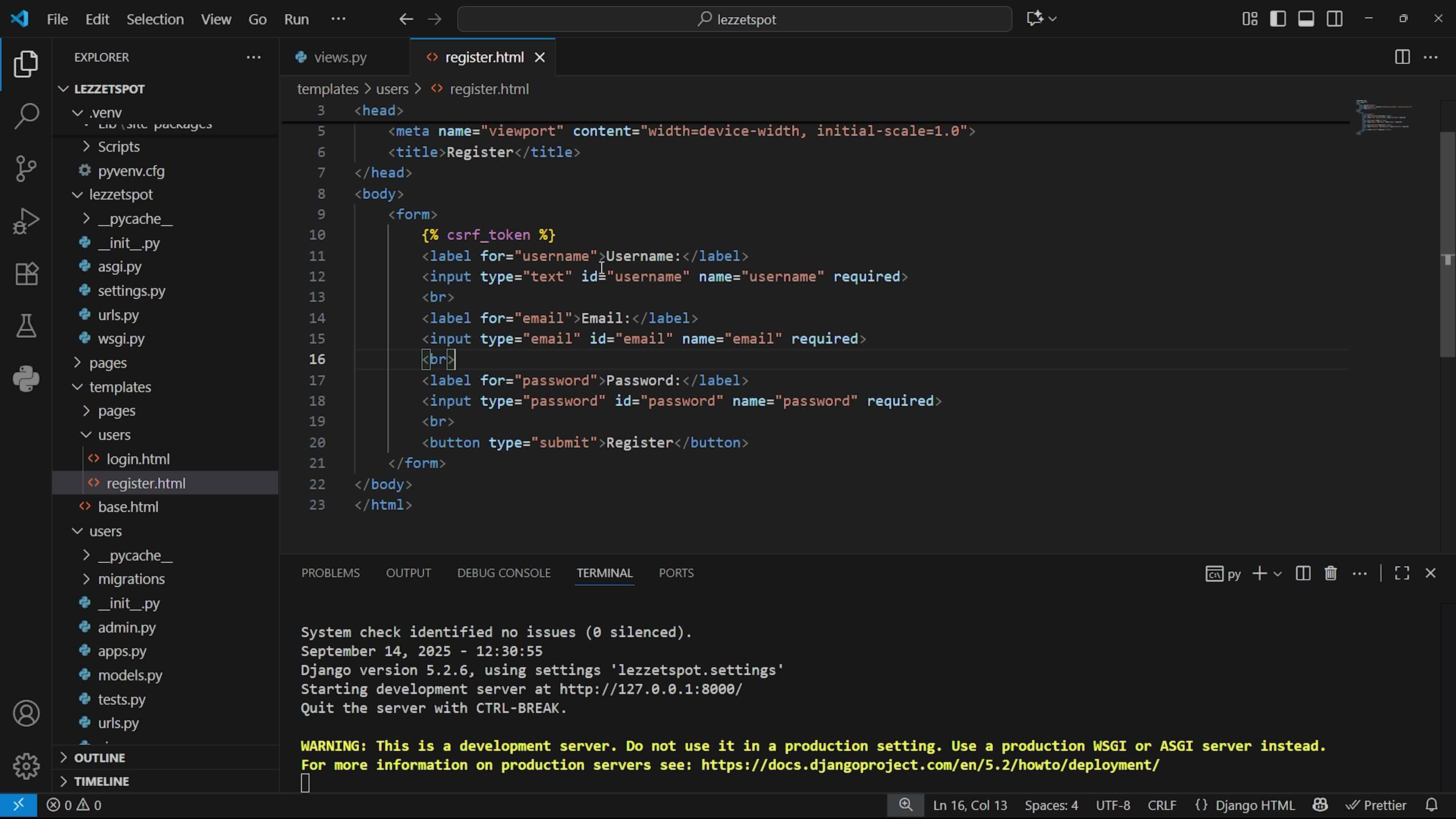This screenshot has height=819, width=1456.
Task: Open the Run and Debug view
Action: (26, 220)
